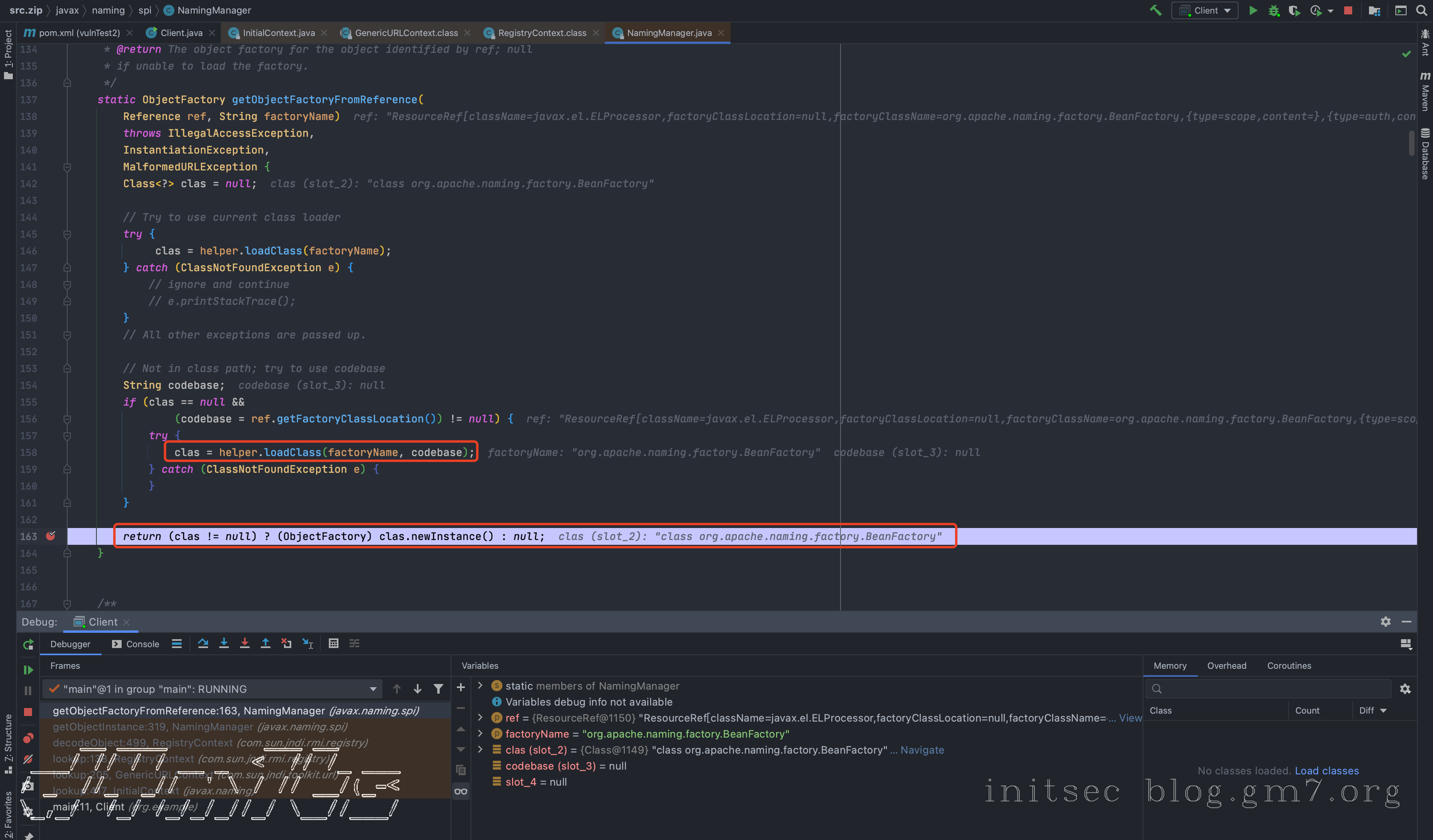Click Evaluate Expression calculator icon
This screenshot has width=1433, height=840.
click(334, 643)
